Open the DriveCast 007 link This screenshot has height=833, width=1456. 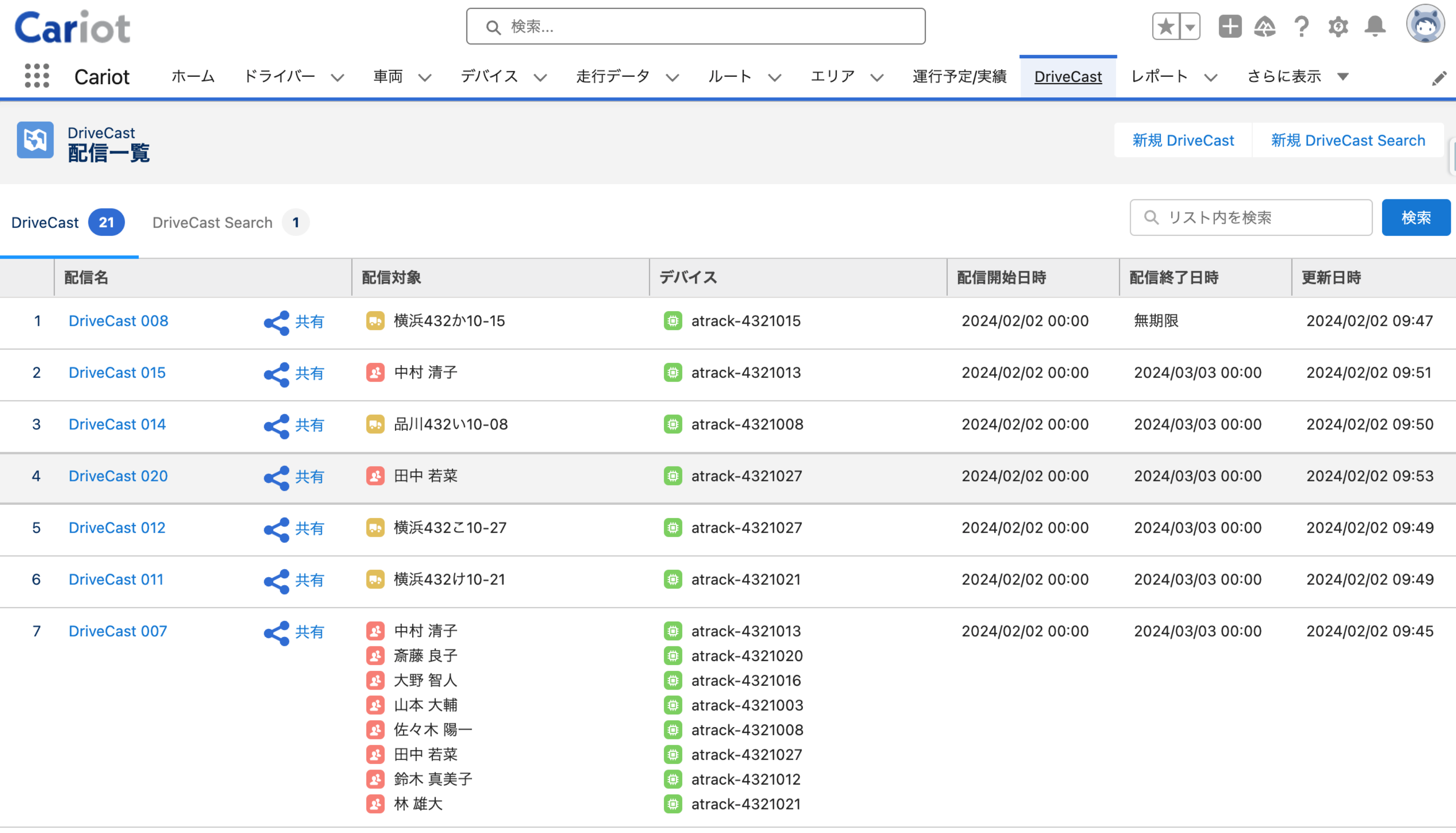(x=118, y=631)
